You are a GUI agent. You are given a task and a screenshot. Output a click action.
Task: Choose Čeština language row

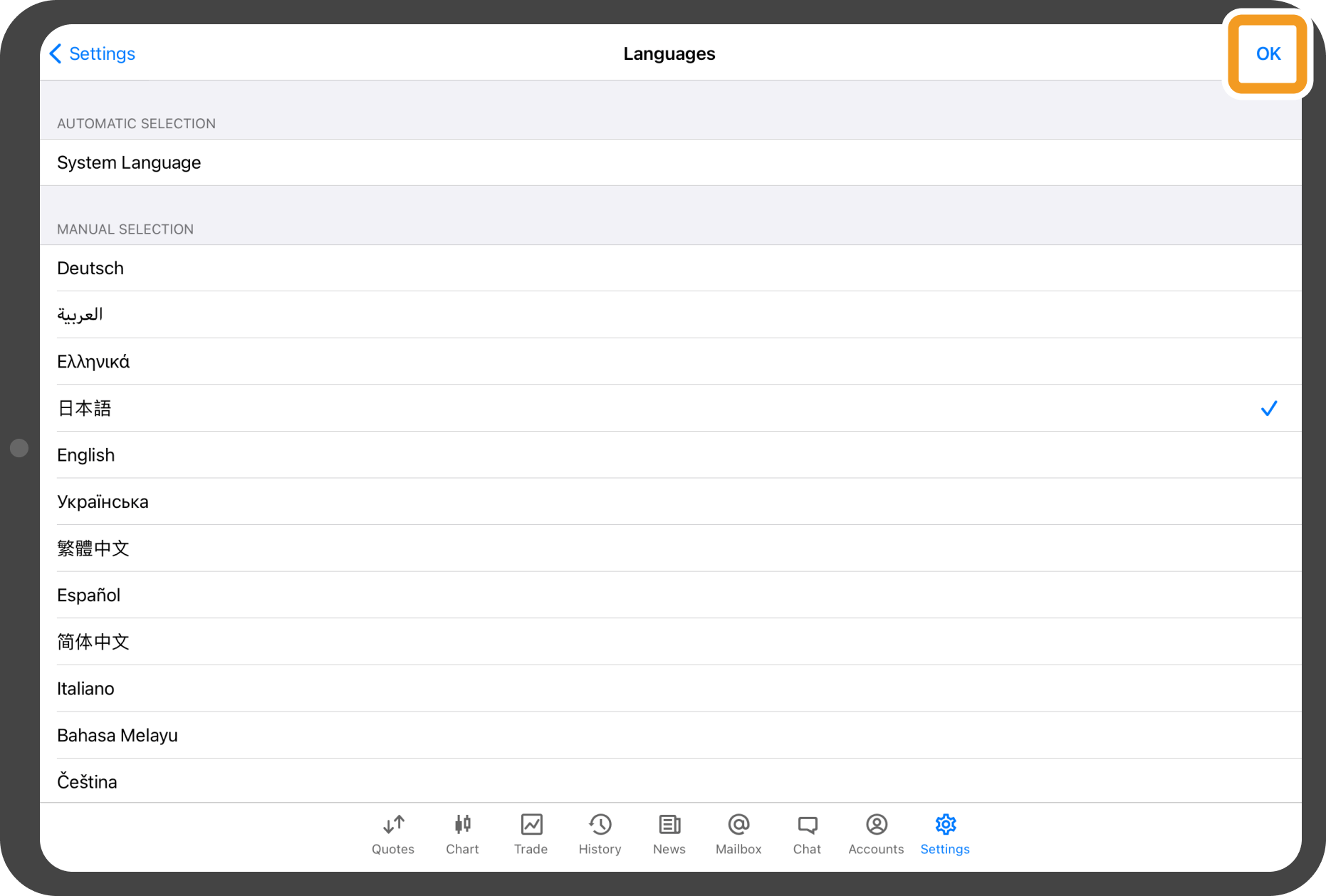(88, 782)
